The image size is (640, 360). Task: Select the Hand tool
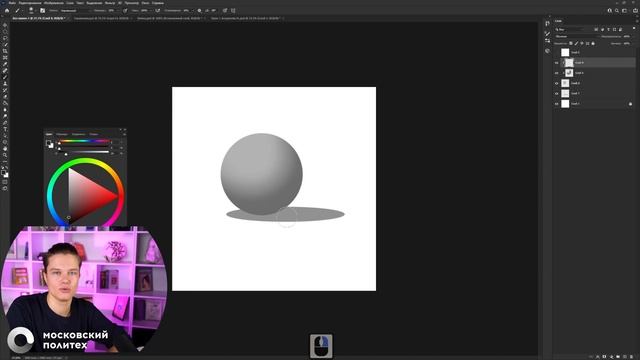click(x=5, y=149)
